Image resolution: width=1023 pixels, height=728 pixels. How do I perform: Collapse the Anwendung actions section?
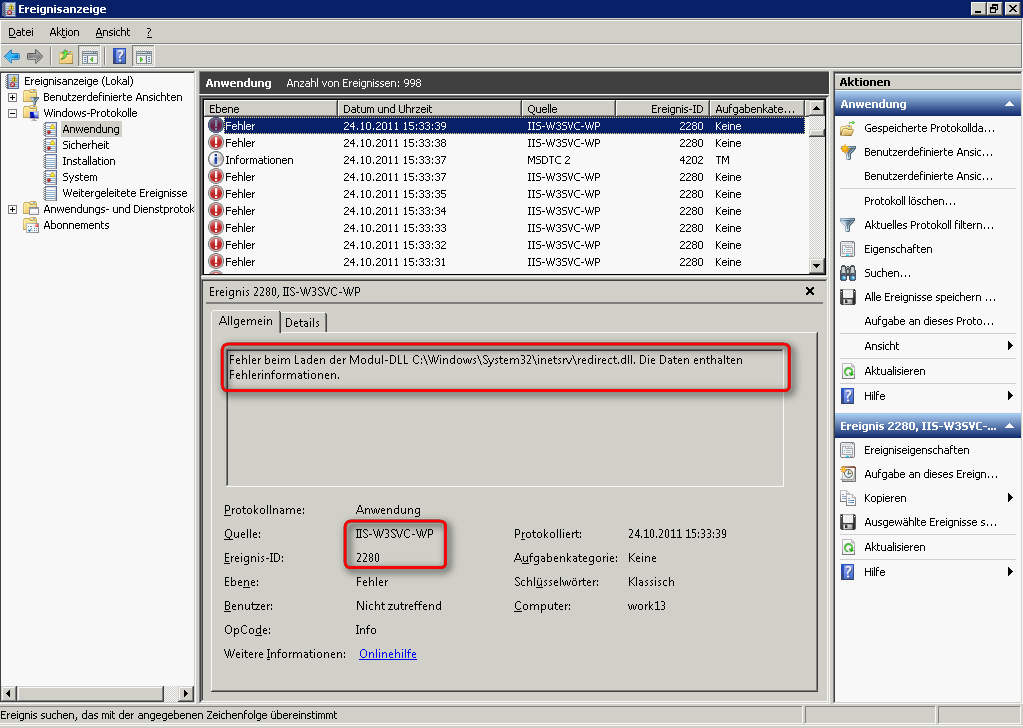[1009, 104]
